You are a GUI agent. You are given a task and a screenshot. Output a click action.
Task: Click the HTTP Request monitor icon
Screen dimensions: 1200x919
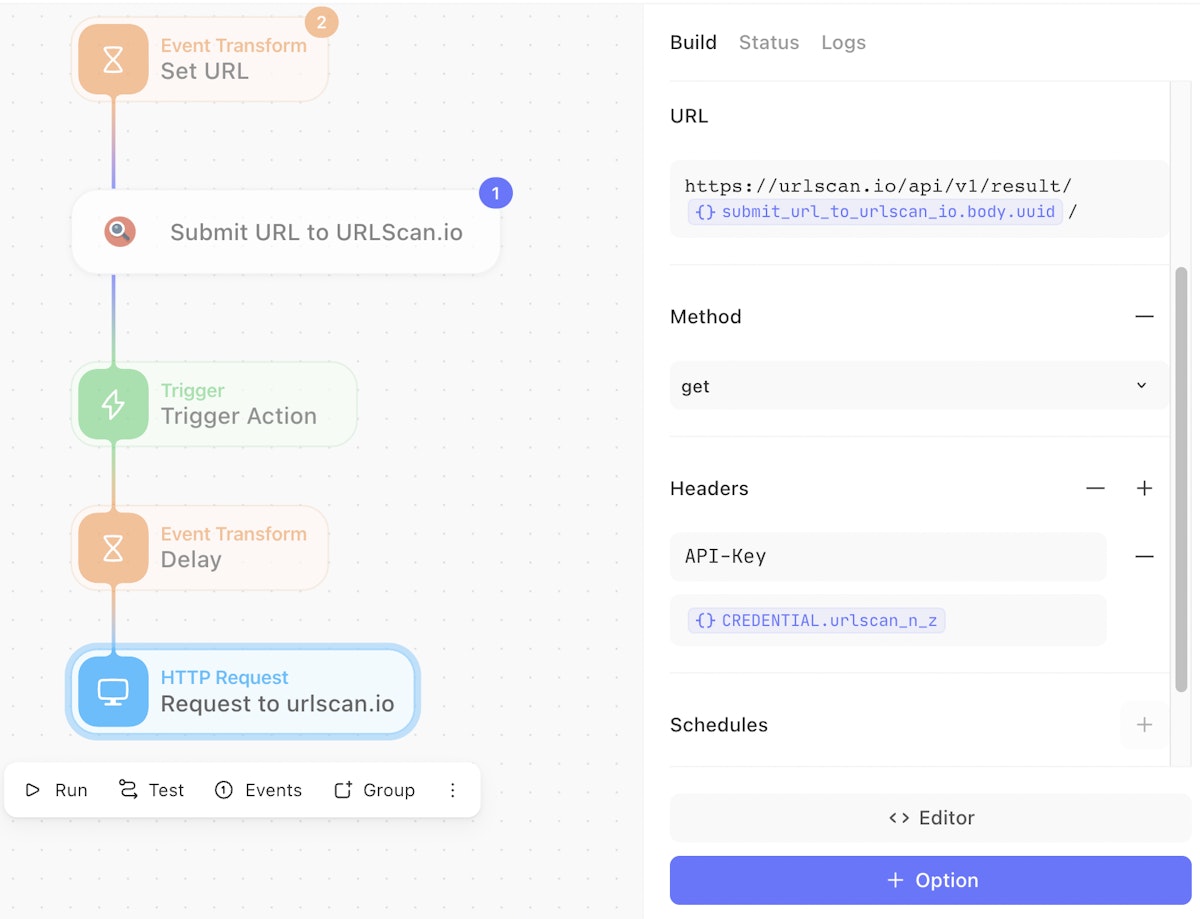coord(113,691)
